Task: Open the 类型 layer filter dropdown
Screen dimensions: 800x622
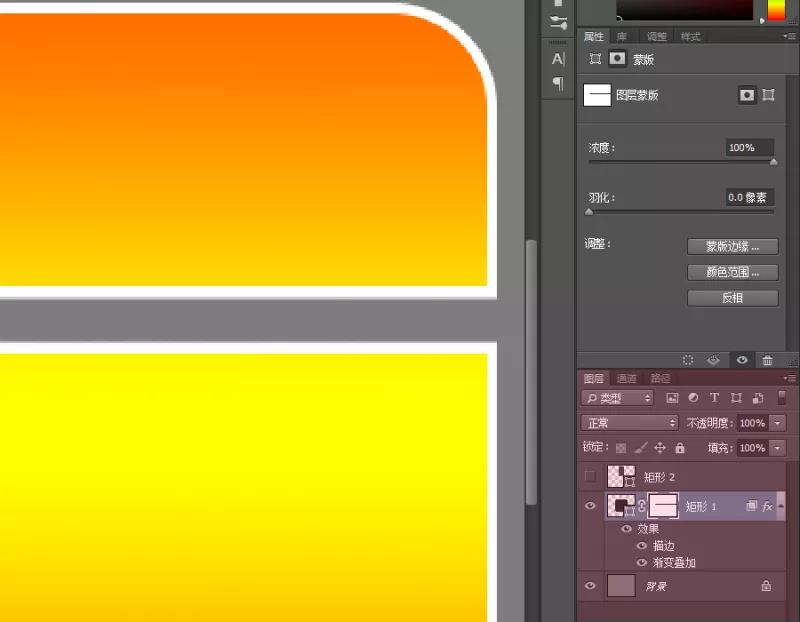Action: click(x=617, y=398)
